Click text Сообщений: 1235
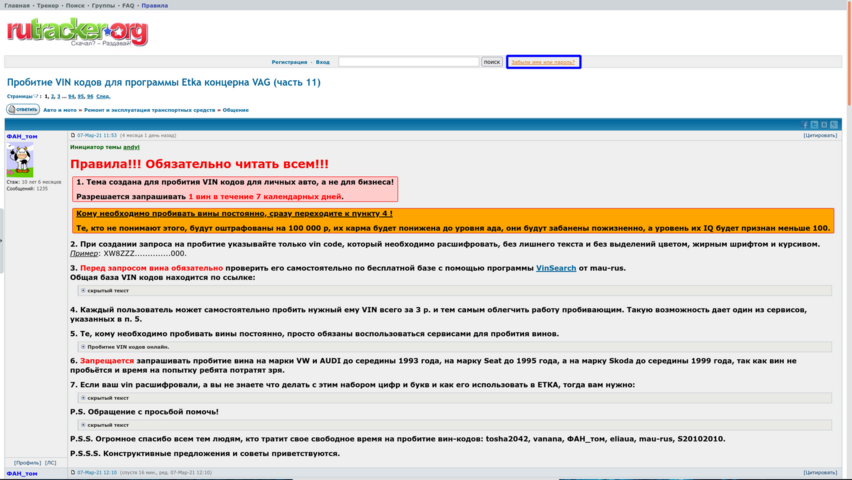The height and width of the screenshot is (480, 852). 27,189
